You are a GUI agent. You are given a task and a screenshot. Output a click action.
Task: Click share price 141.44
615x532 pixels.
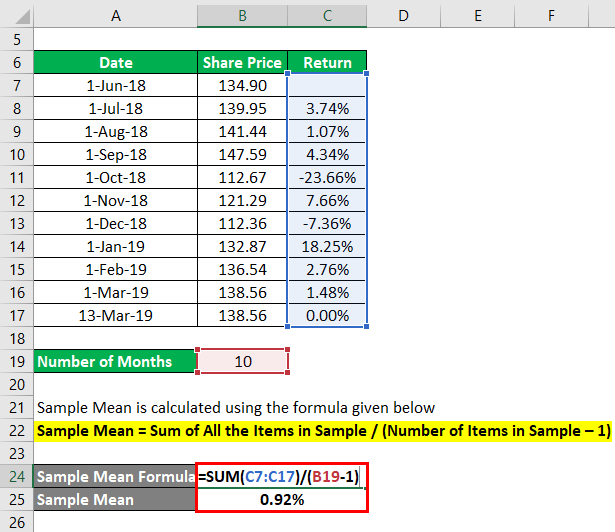pos(242,131)
